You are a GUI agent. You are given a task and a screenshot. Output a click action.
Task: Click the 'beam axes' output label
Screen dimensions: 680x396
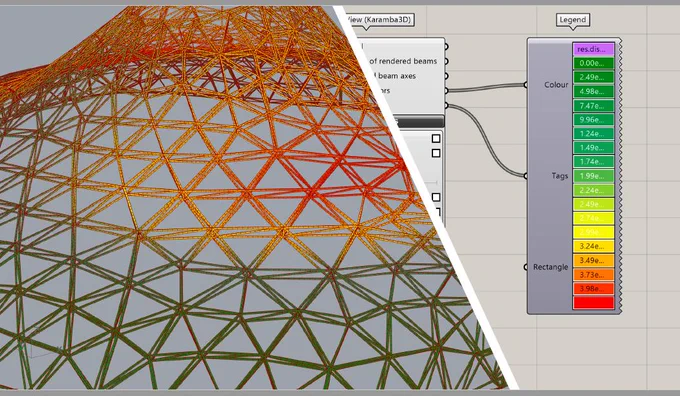[x=397, y=76]
